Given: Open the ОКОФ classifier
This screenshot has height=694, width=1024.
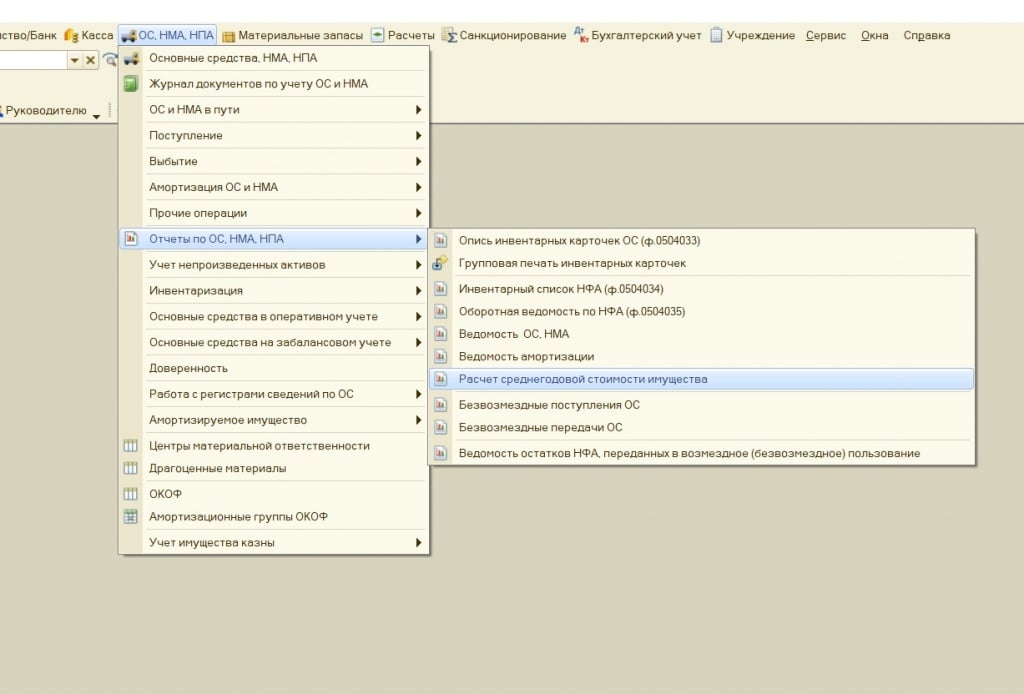Looking at the screenshot, I should click(165, 494).
